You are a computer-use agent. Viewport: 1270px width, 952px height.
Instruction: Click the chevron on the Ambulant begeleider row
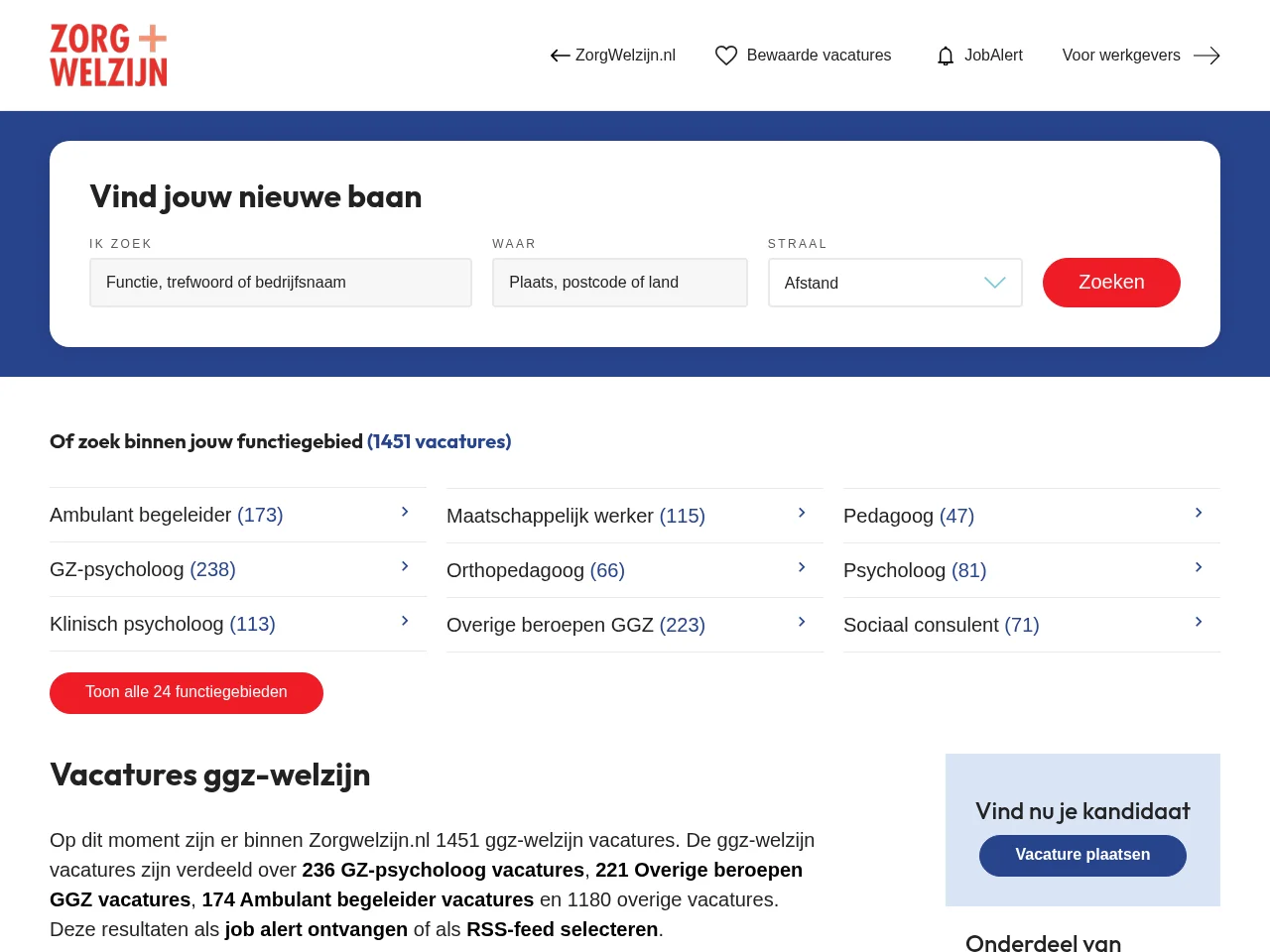405,512
